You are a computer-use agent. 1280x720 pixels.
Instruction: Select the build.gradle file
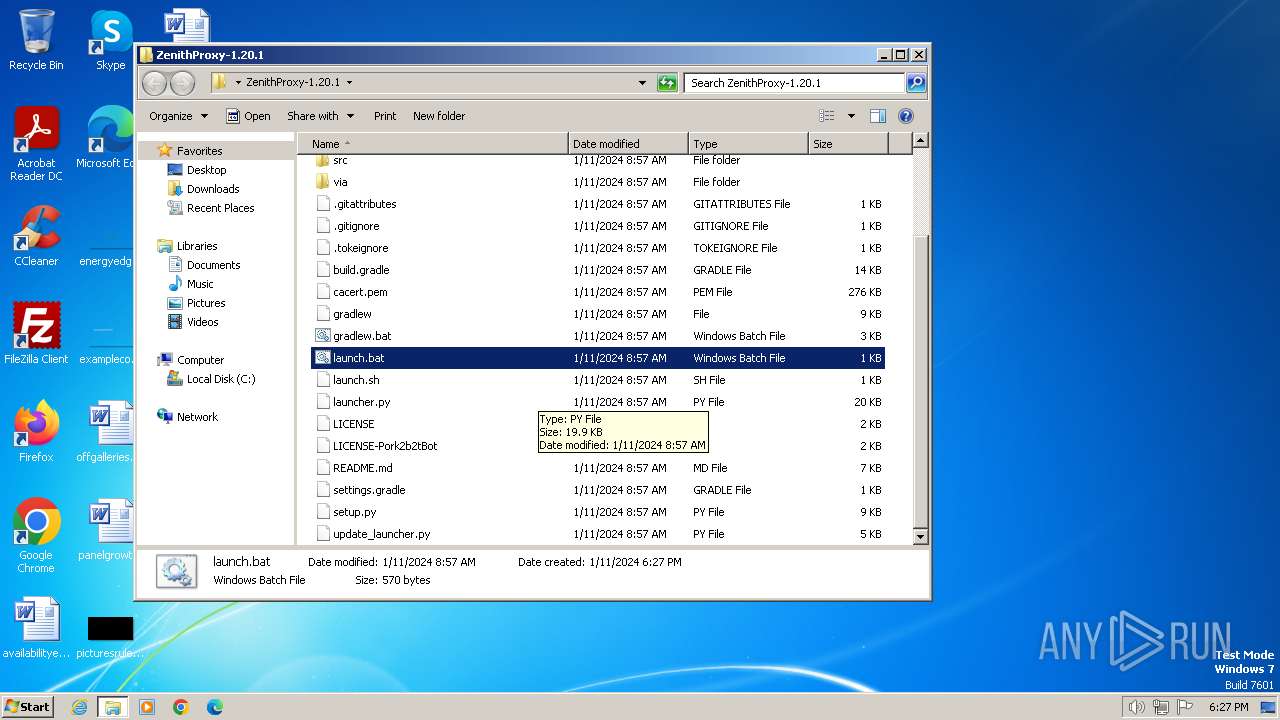pos(598,270)
